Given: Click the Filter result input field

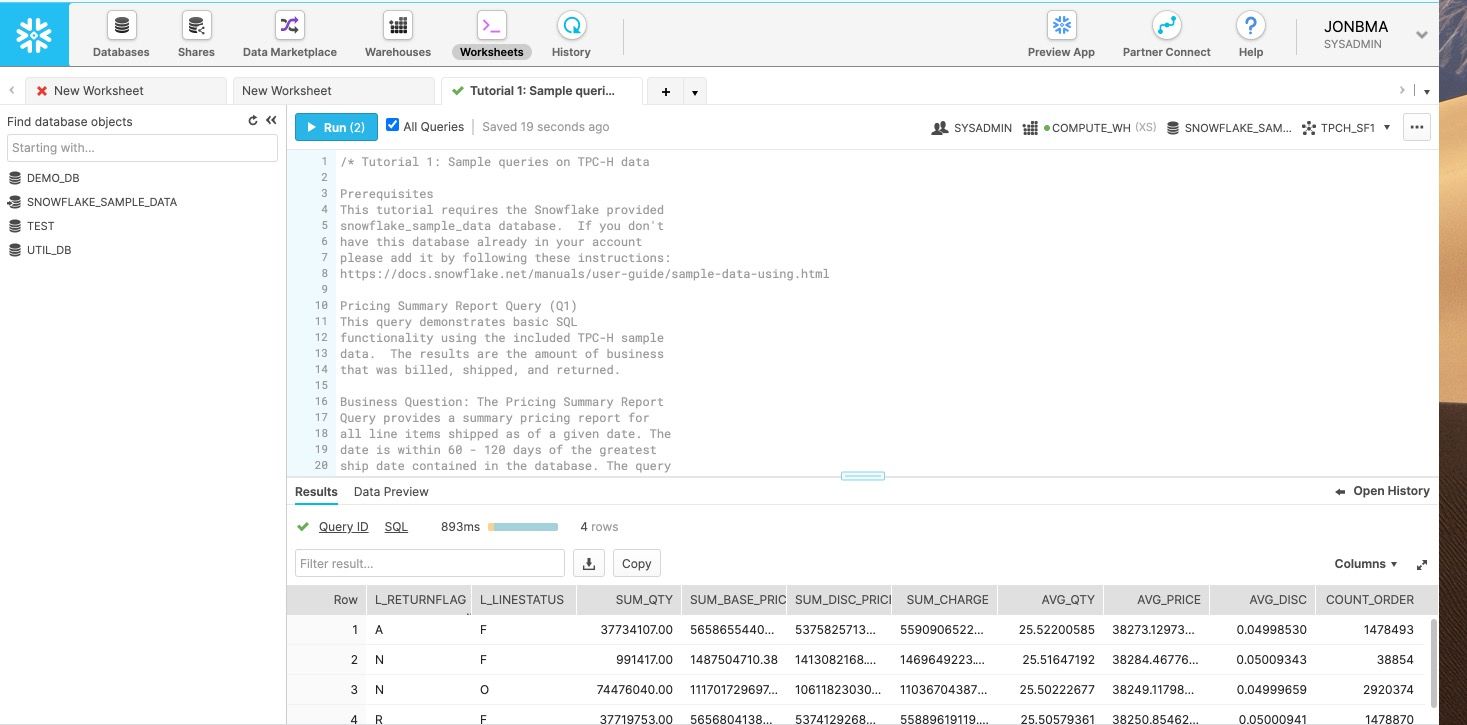Looking at the screenshot, I should click(x=430, y=563).
